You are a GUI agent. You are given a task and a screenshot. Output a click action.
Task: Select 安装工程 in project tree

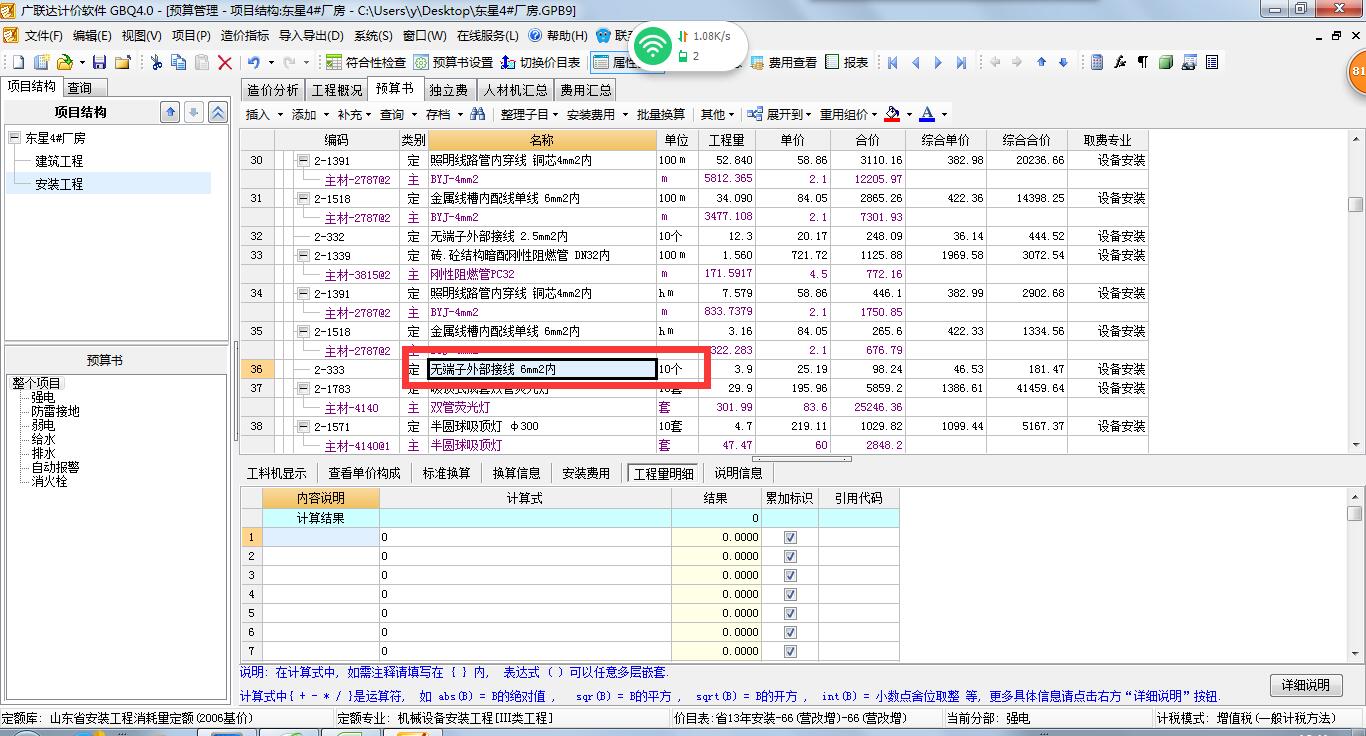click(x=59, y=184)
